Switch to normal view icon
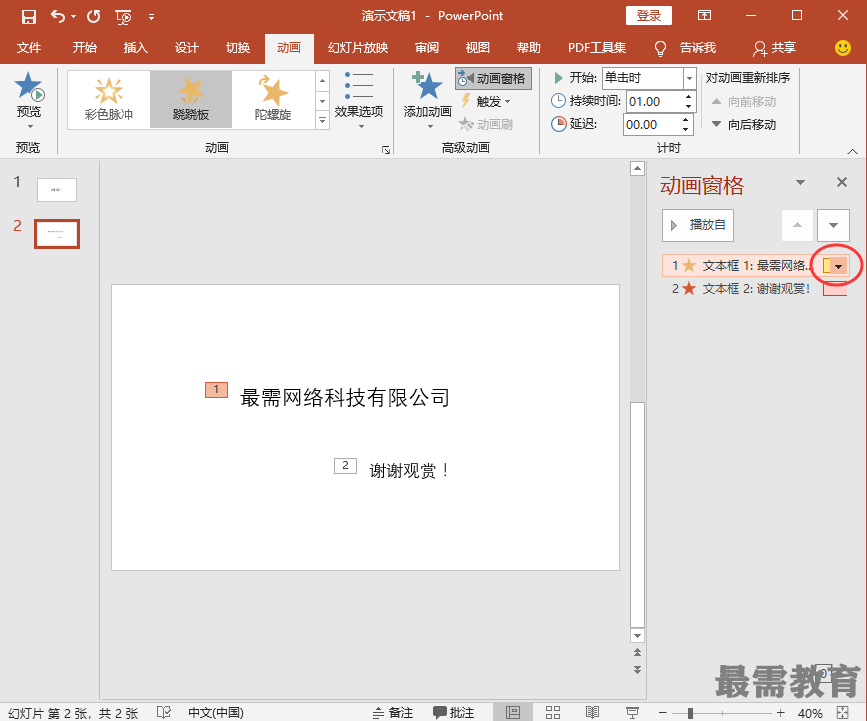The width and height of the screenshot is (867, 721). pyautogui.click(x=513, y=713)
